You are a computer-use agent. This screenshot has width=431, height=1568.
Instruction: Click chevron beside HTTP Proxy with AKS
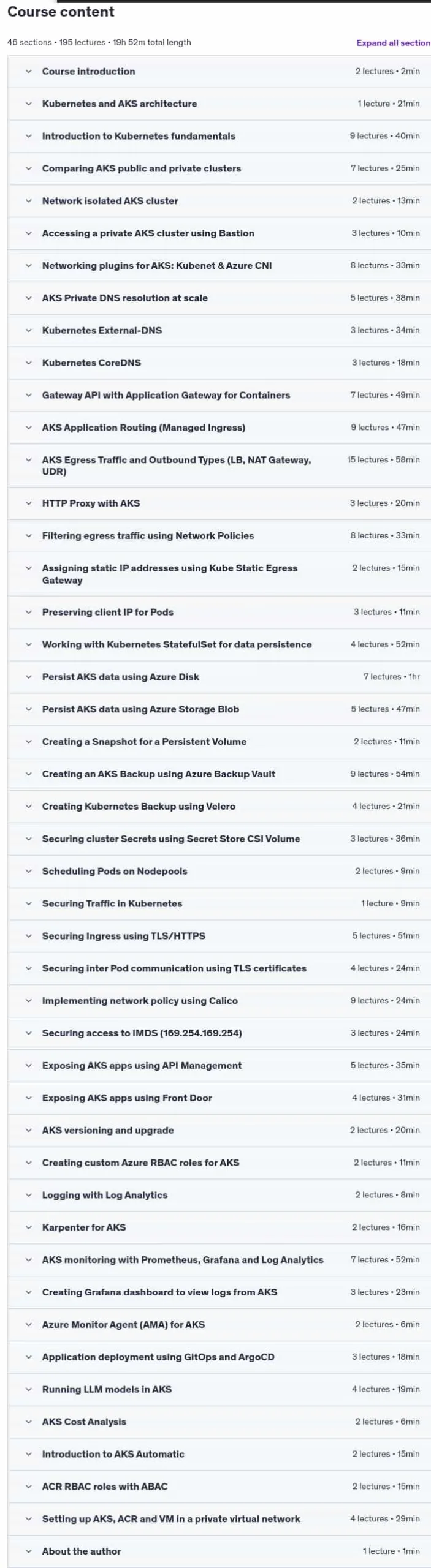coord(28,503)
